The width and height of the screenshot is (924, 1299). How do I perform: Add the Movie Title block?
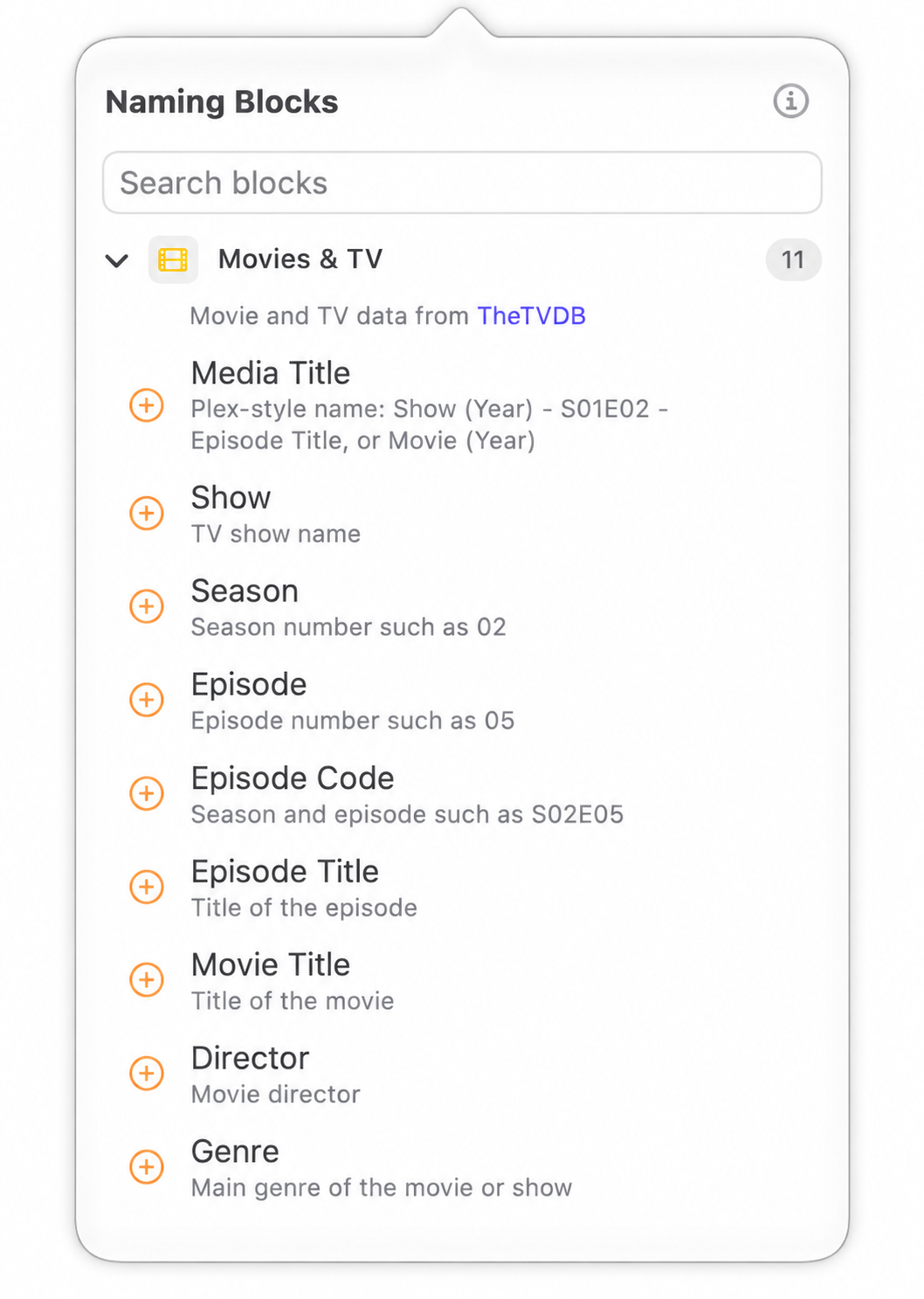click(147, 980)
